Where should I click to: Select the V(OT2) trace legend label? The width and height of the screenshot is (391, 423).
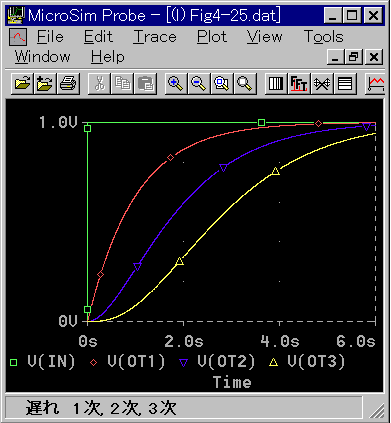coord(226,362)
